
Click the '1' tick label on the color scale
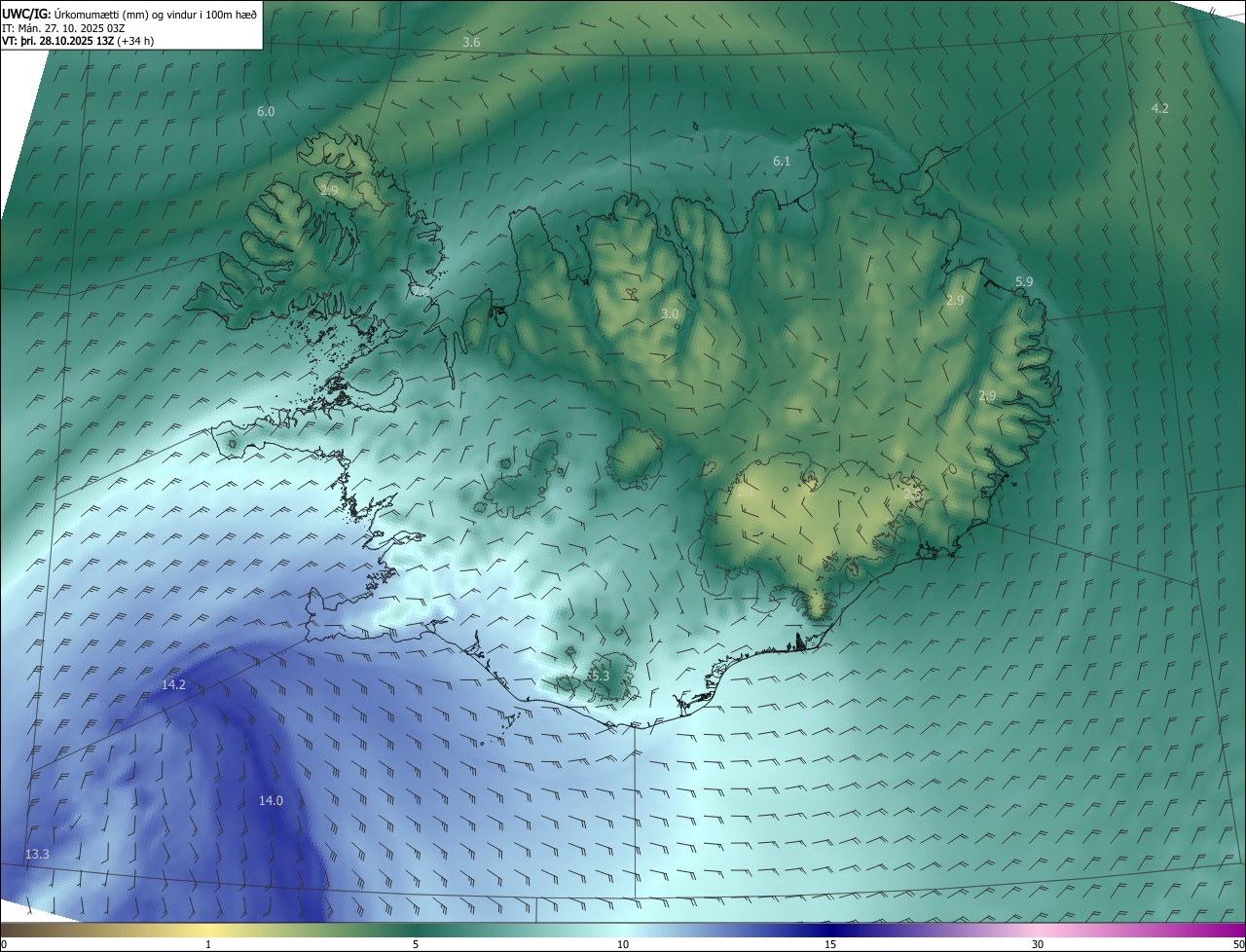[x=208, y=944]
